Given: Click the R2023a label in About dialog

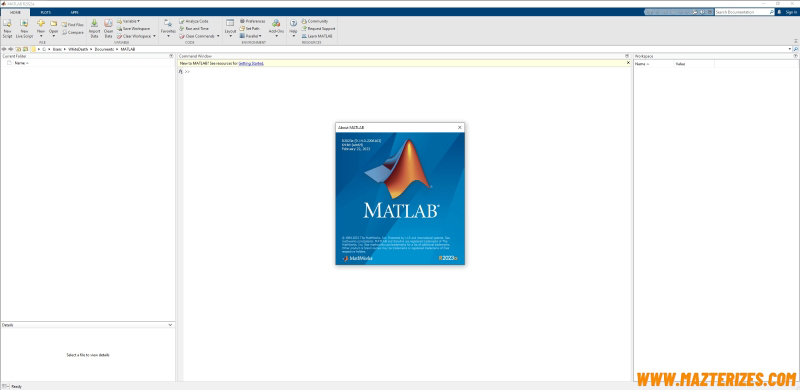Looking at the screenshot, I should pos(448,258).
